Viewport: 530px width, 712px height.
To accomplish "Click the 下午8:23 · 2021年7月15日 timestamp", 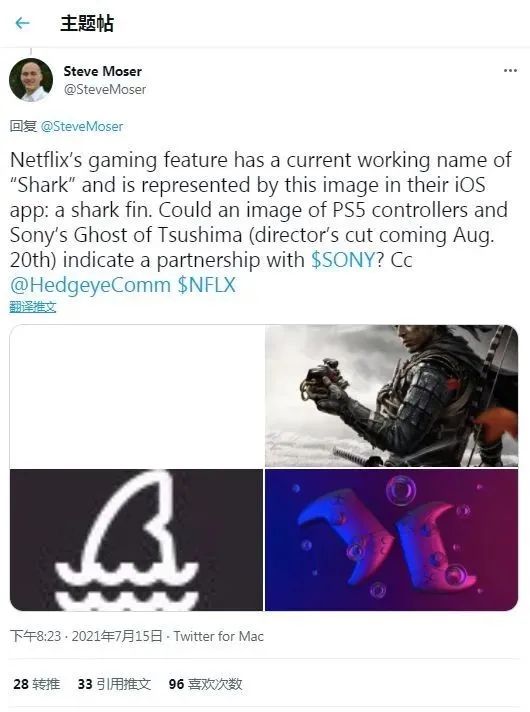I will pyautogui.click(x=86, y=636).
